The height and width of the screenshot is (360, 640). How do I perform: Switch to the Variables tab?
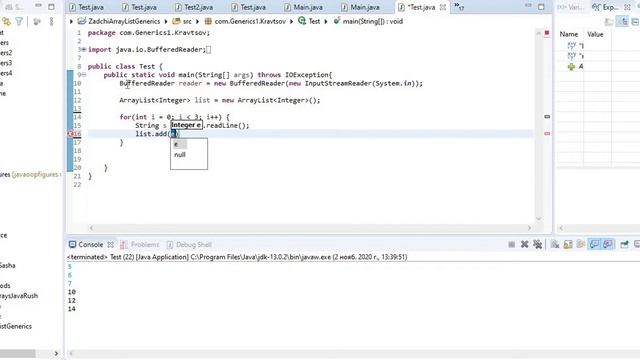(x=571, y=7)
